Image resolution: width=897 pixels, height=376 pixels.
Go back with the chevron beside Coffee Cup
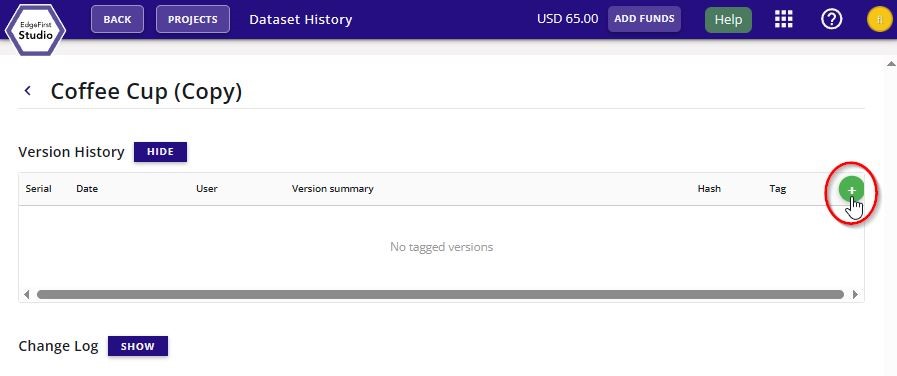(27, 90)
